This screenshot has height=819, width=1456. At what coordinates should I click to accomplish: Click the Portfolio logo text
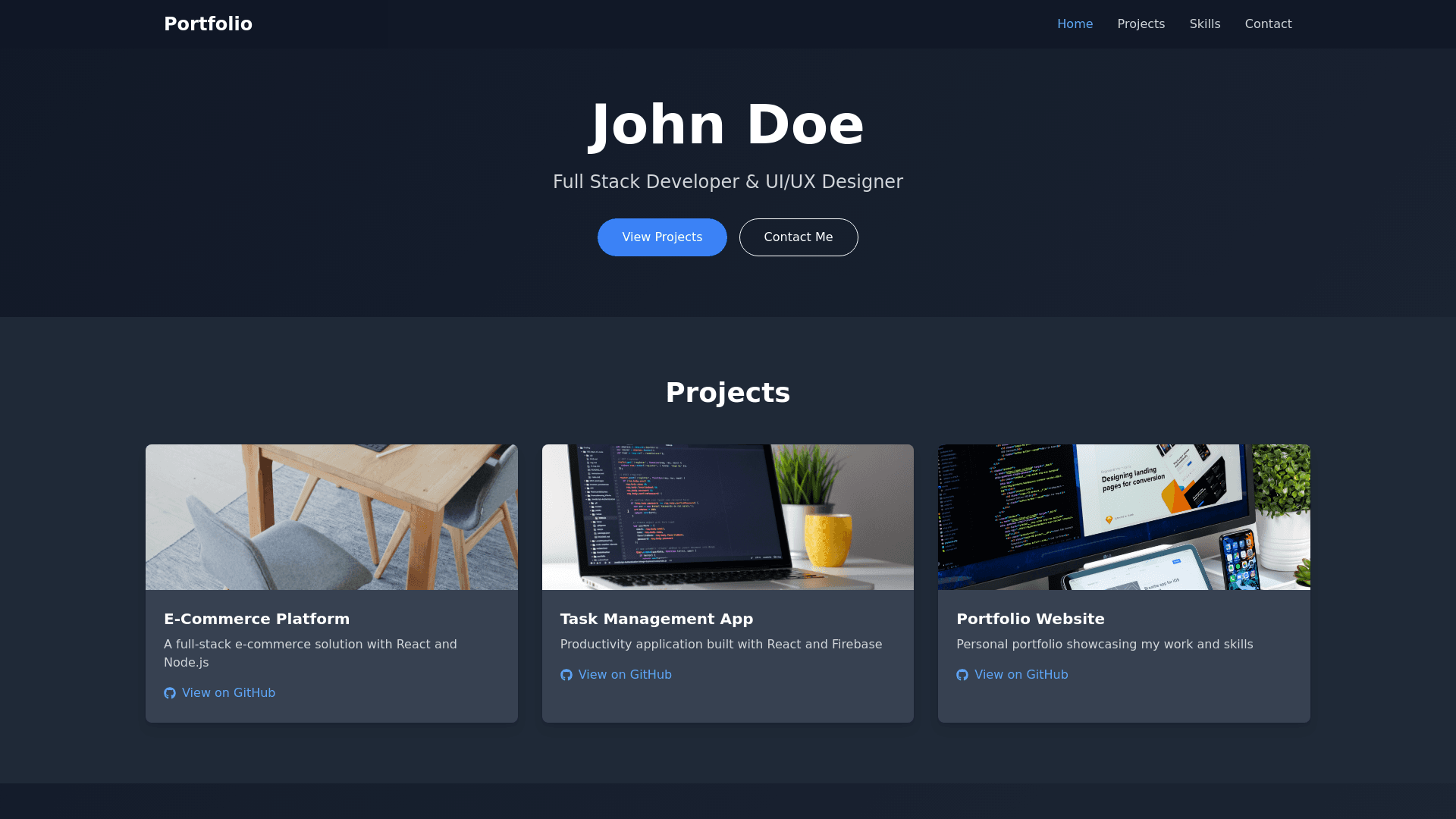[x=208, y=24]
